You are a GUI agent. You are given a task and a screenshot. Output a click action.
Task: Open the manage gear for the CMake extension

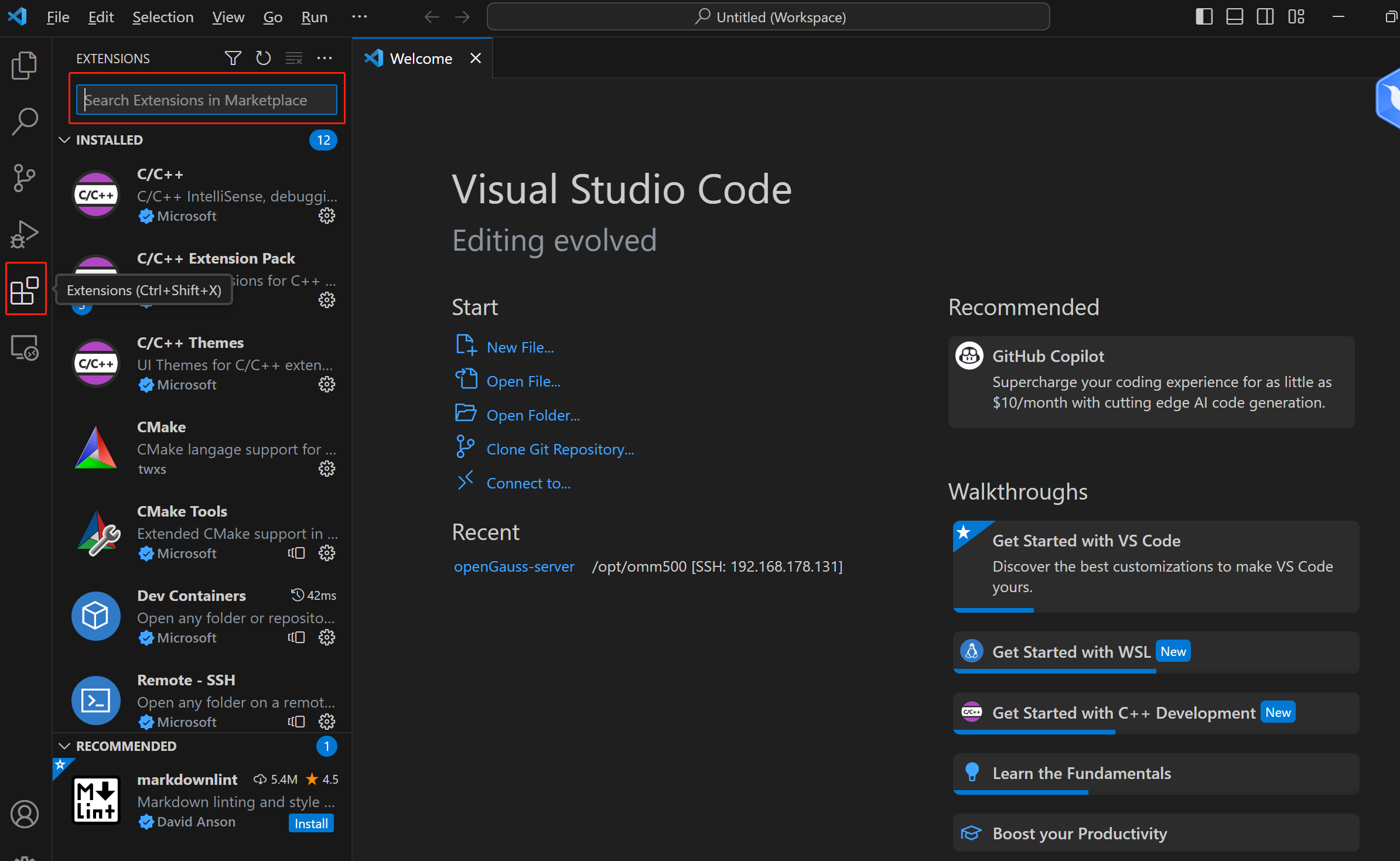(x=326, y=469)
